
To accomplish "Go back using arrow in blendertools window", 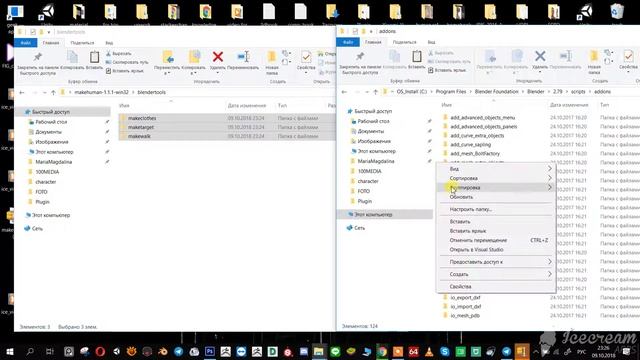I will coord(22,93).
